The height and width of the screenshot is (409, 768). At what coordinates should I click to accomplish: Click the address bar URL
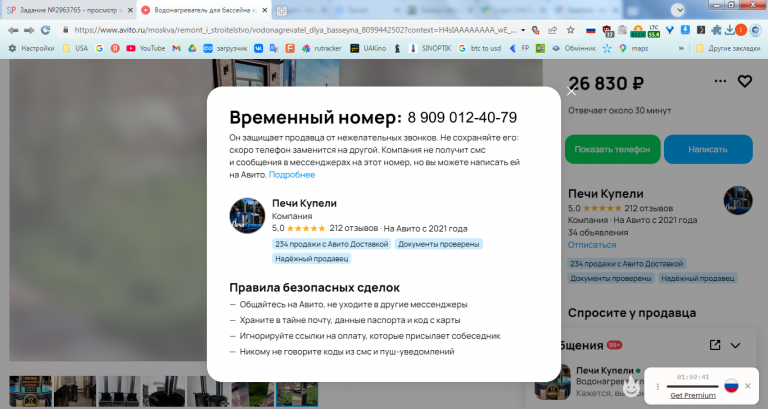pos(295,30)
